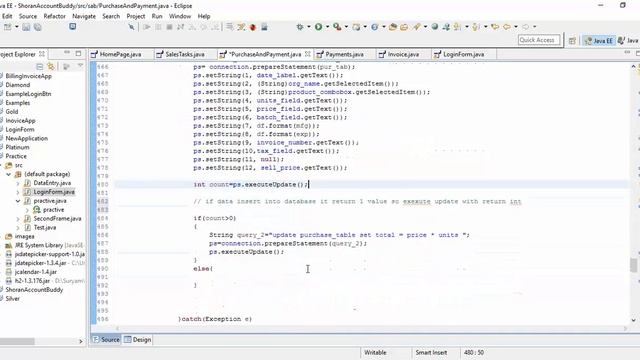
Task: Click the Last Edit Location icon
Action: coord(495,27)
